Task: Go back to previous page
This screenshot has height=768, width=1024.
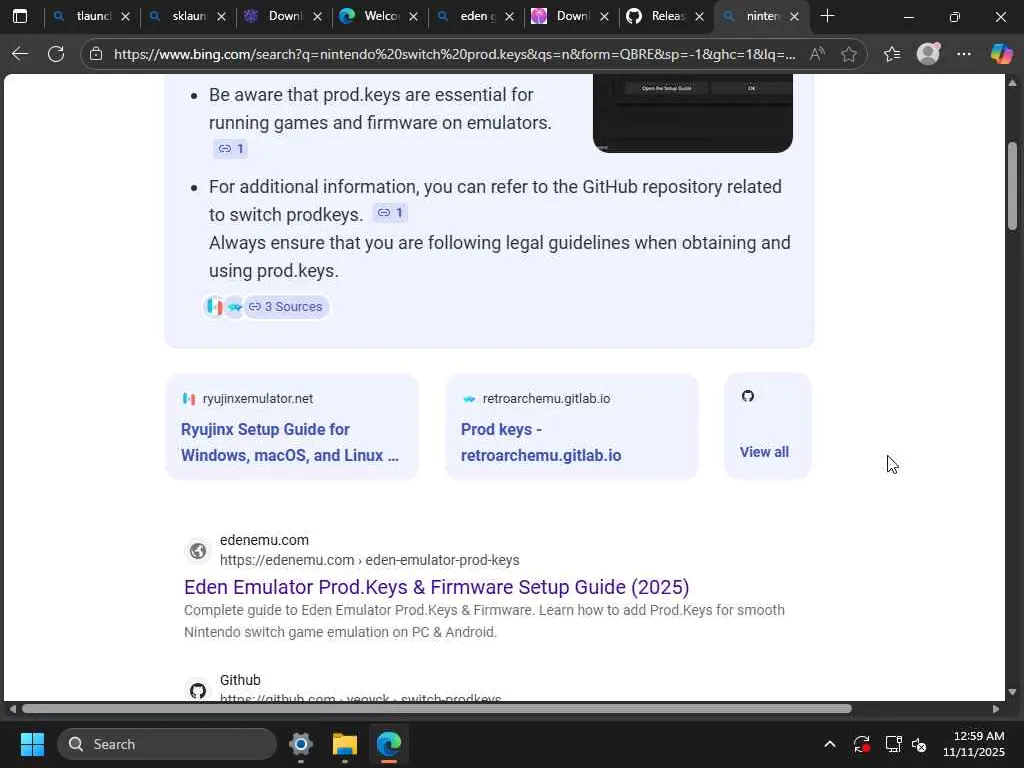Action: (x=20, y=54)
